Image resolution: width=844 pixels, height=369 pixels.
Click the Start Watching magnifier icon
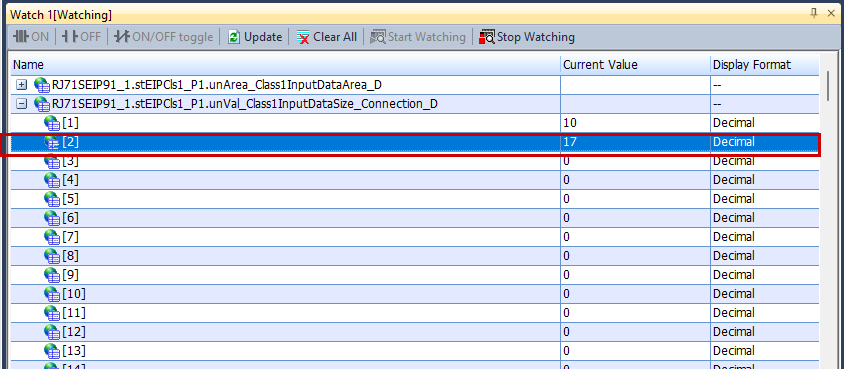378,37
